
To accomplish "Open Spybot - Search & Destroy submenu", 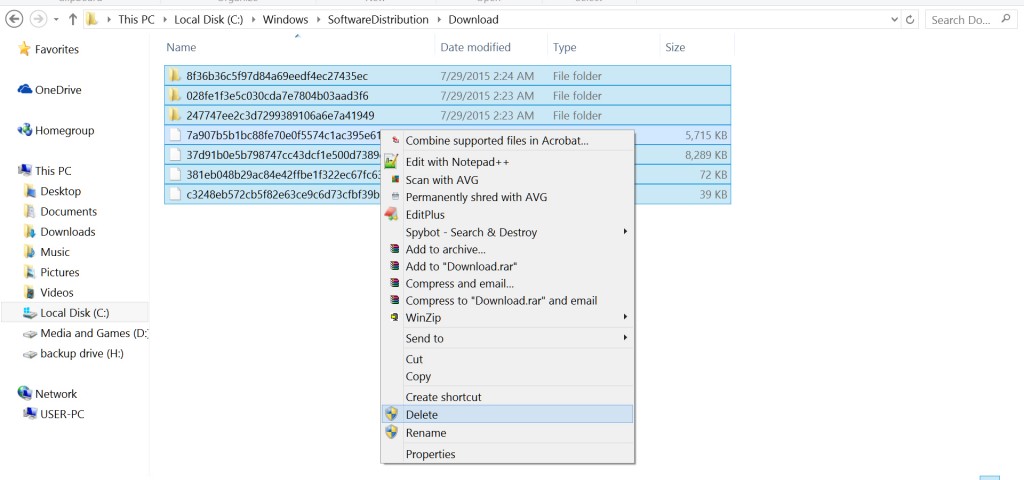I will point(507,232).
